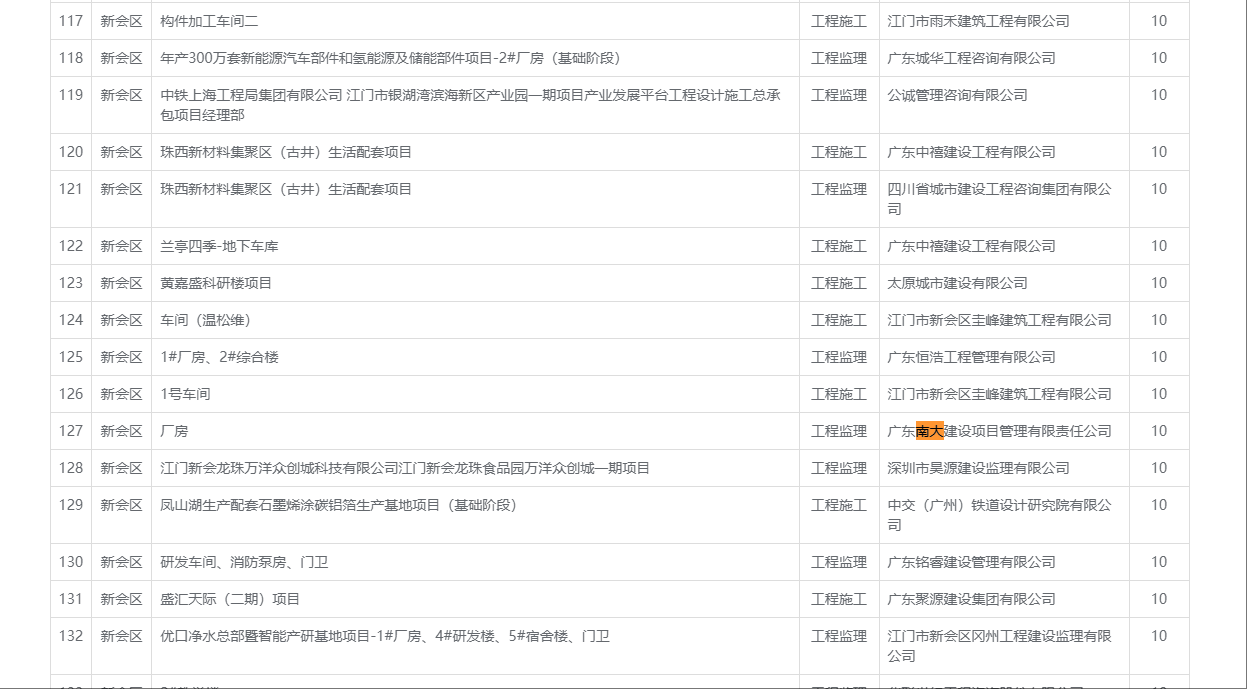Select company "公诚管理咨询有限公司"
The width and height of the screenshot is (1247, 689).
tap(957, 95)
